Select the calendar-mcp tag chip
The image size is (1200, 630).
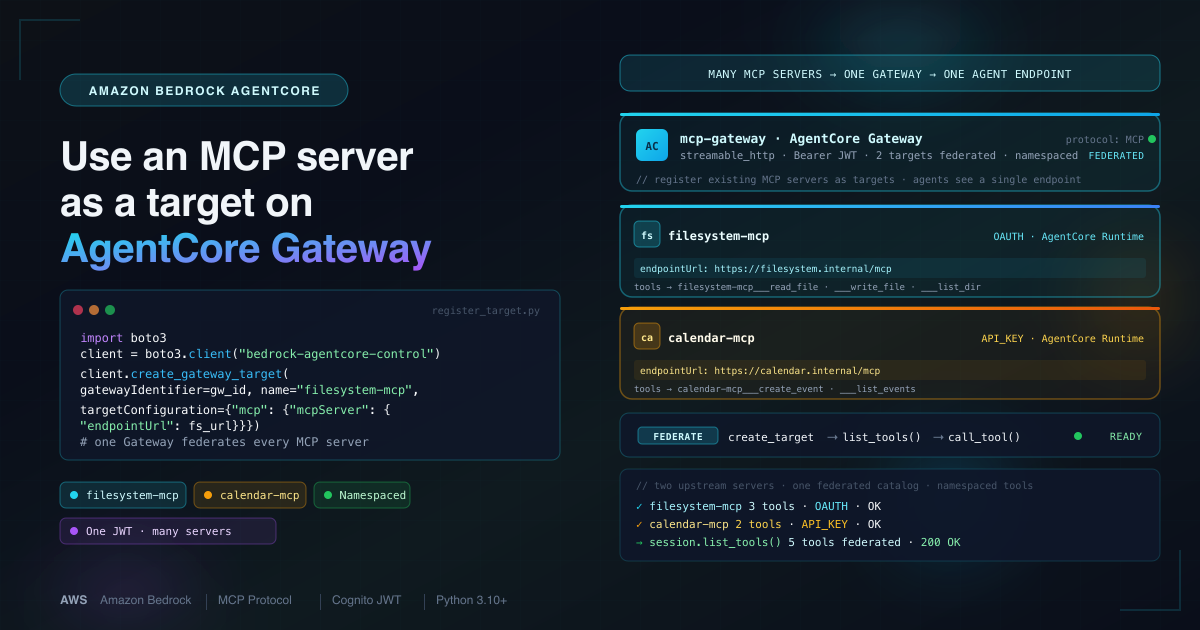[x=250, y=495]
